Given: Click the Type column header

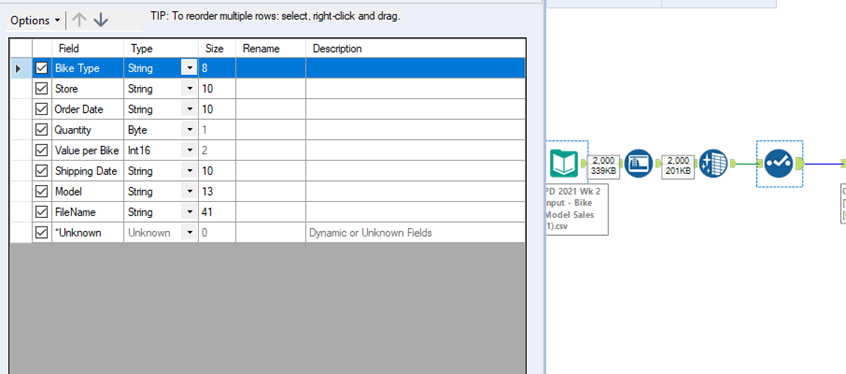Looking at the screenshot, I should (161, 49).
